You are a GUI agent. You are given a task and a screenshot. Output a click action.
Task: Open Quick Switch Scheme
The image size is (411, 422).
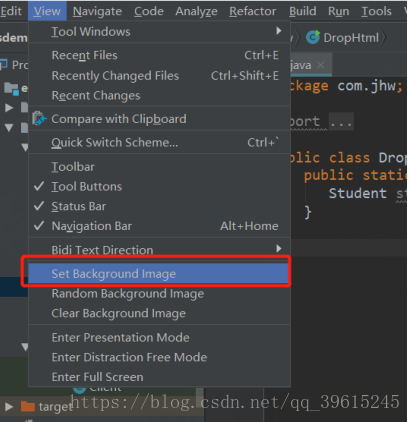coord(159,142)
